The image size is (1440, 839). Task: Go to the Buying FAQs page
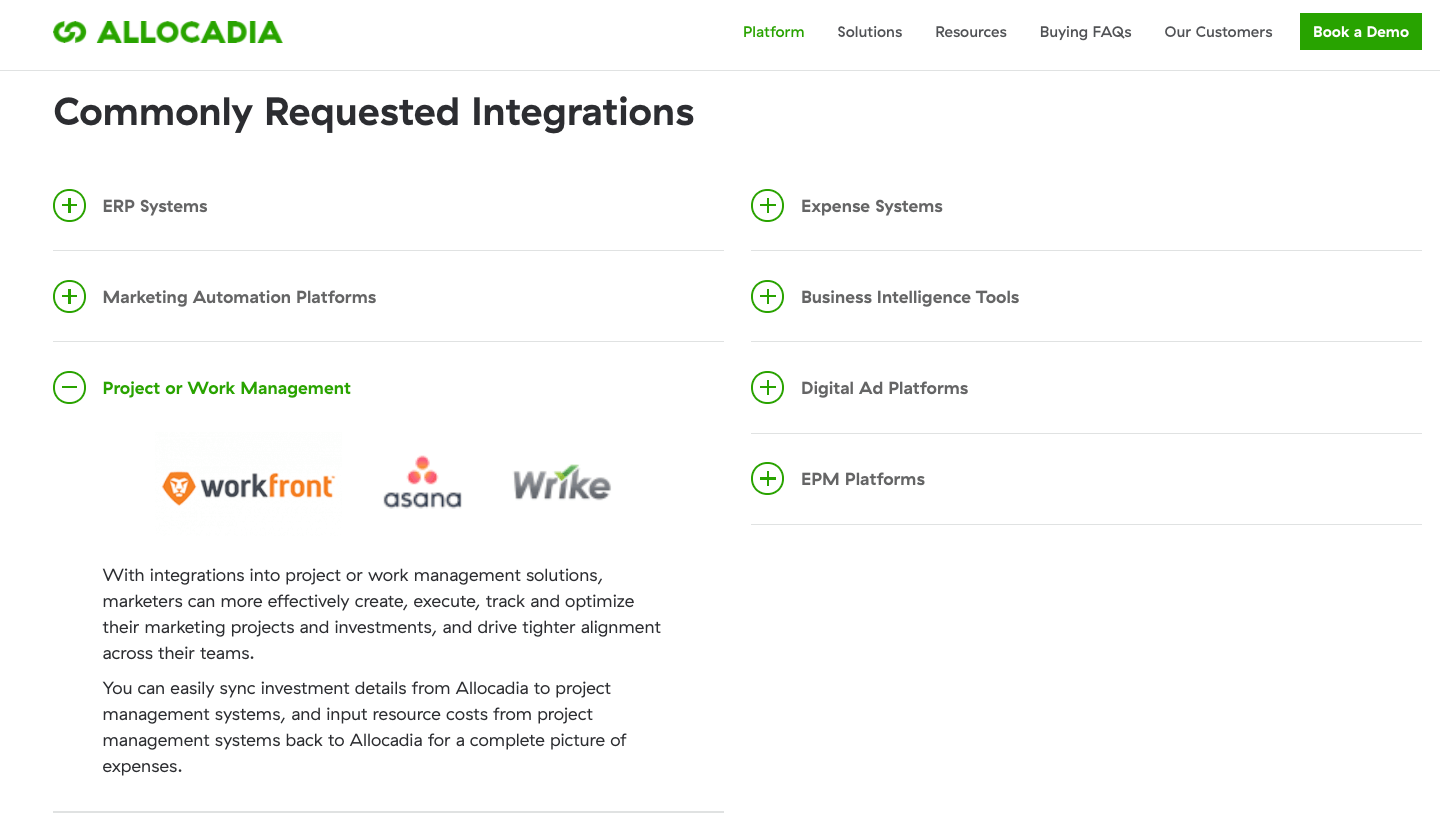click(x=1085, y=32)
